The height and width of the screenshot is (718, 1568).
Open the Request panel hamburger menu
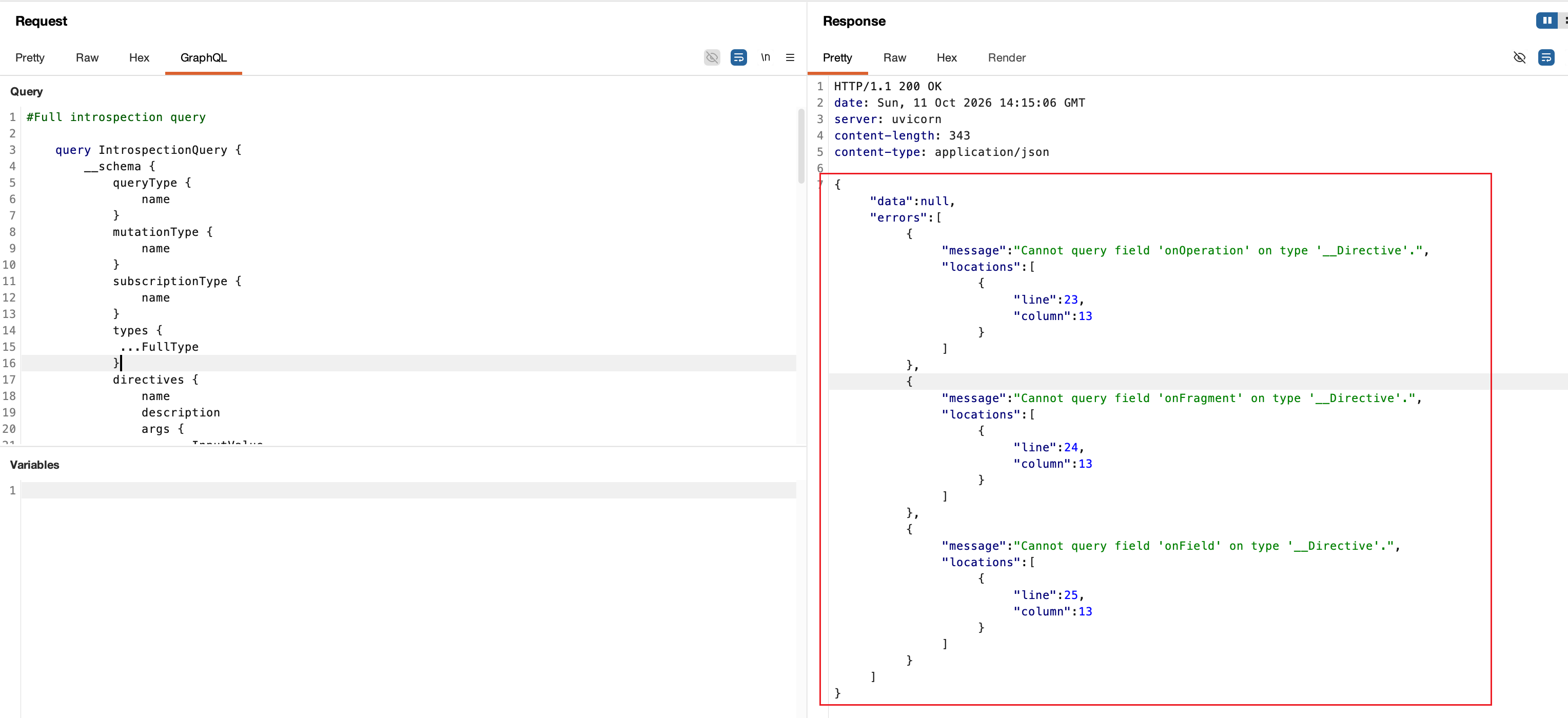tap(790, 57)
